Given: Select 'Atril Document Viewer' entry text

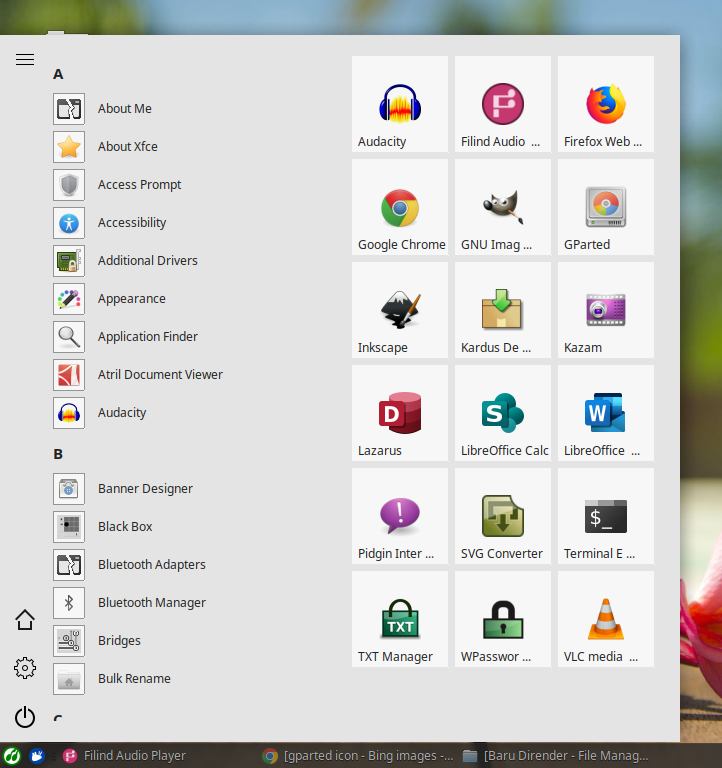Looking at the screenshot, I should 160,375.
